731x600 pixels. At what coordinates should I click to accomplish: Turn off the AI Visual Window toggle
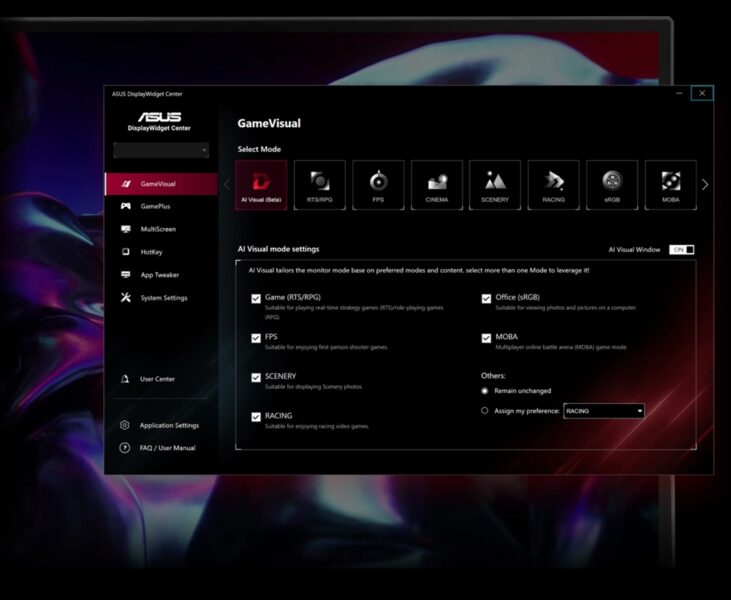pos(682,250)
